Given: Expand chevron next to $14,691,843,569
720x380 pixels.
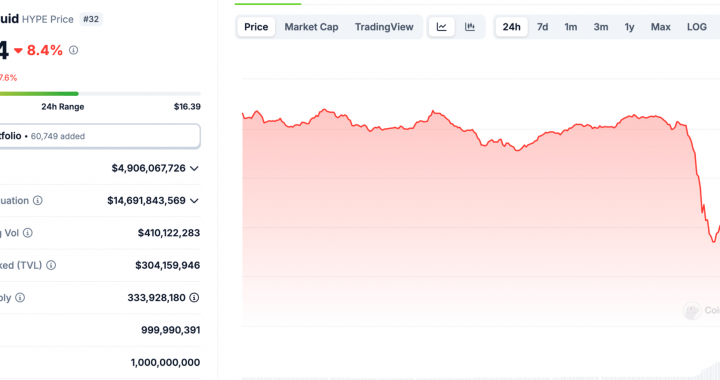Looking at the screenshot, I should [x=194, y=201].
